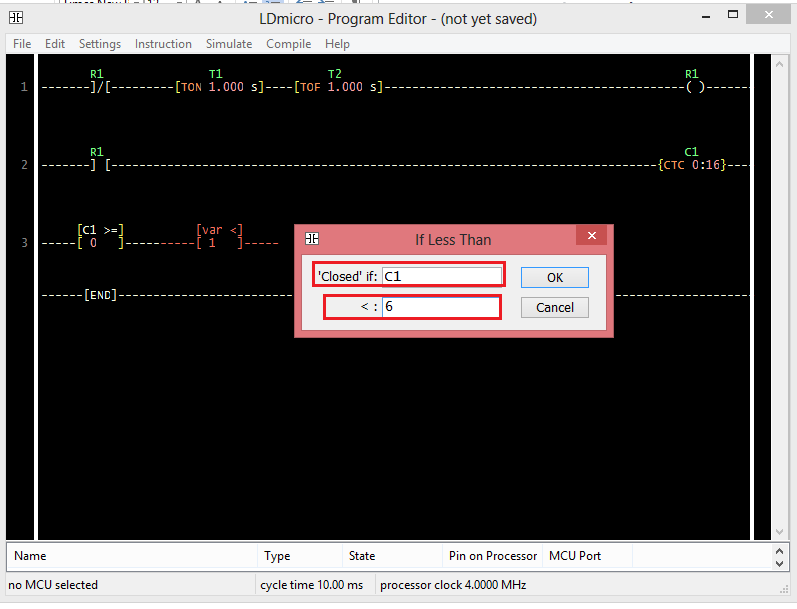The width and height of the screenshot is (797, 609).
Task: Select the C1 >= 0 comparison in rung 3
Action: (x=100, y=237)
